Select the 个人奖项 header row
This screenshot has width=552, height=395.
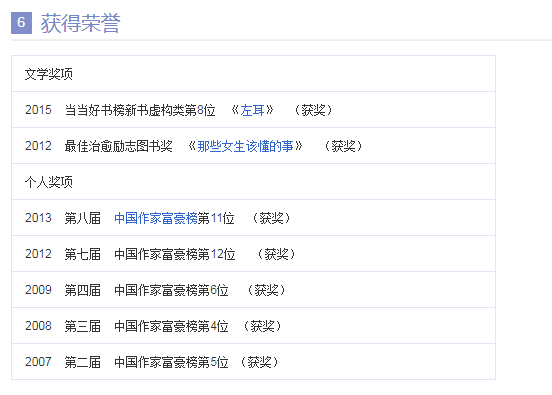click(253, 182)
